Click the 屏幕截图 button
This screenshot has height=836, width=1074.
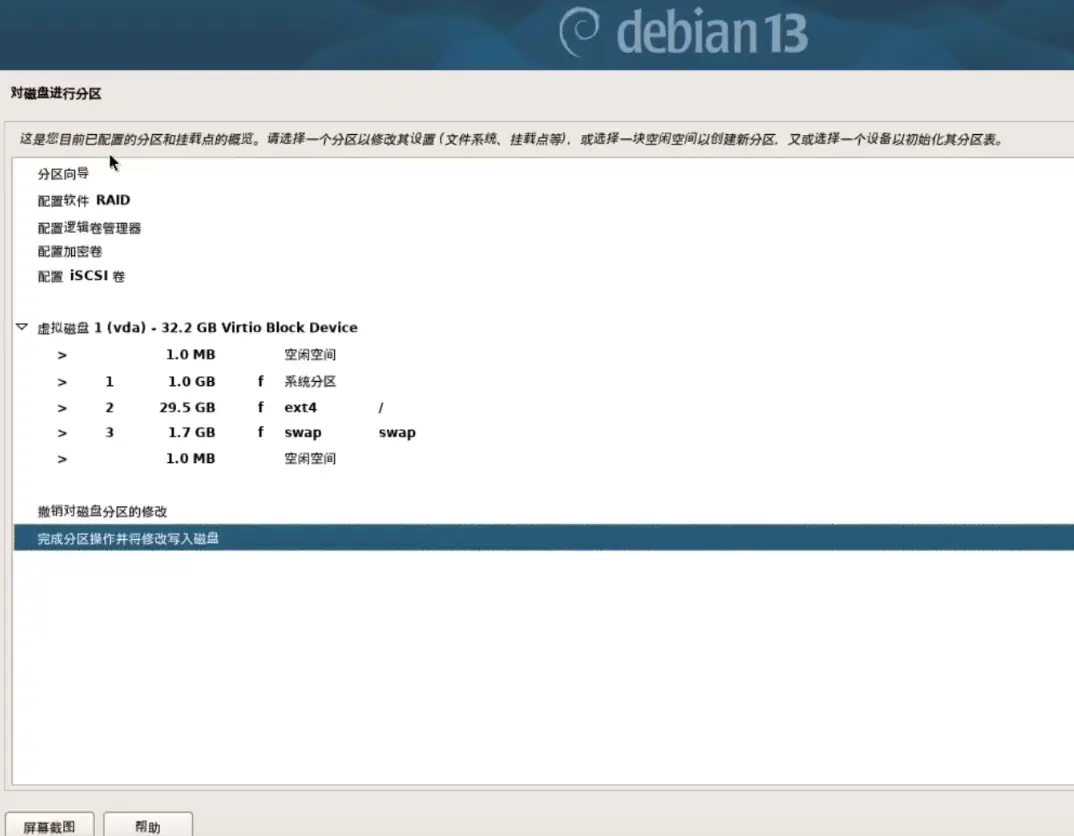tap(50, 826)
